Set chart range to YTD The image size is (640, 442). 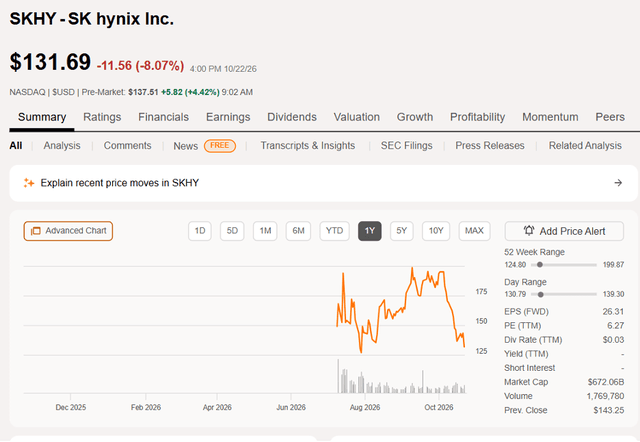coord(334,231)
